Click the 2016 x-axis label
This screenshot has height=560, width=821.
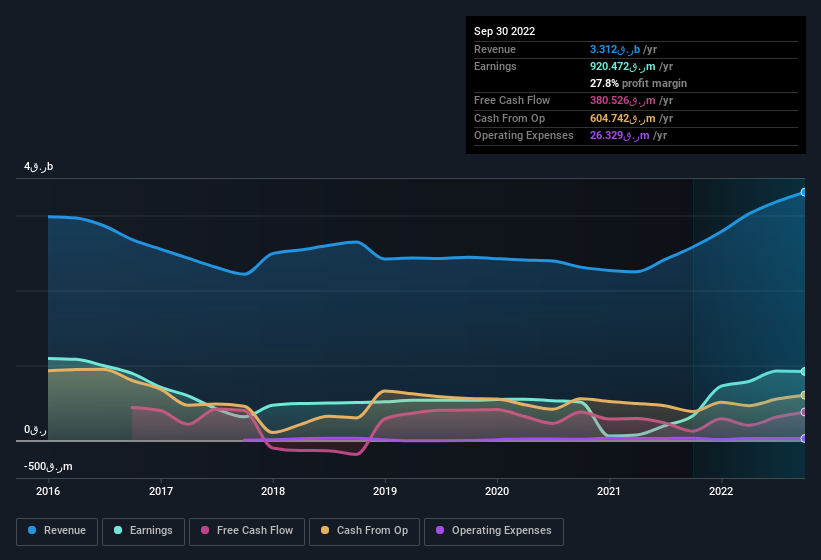click(x=48, y=491)
